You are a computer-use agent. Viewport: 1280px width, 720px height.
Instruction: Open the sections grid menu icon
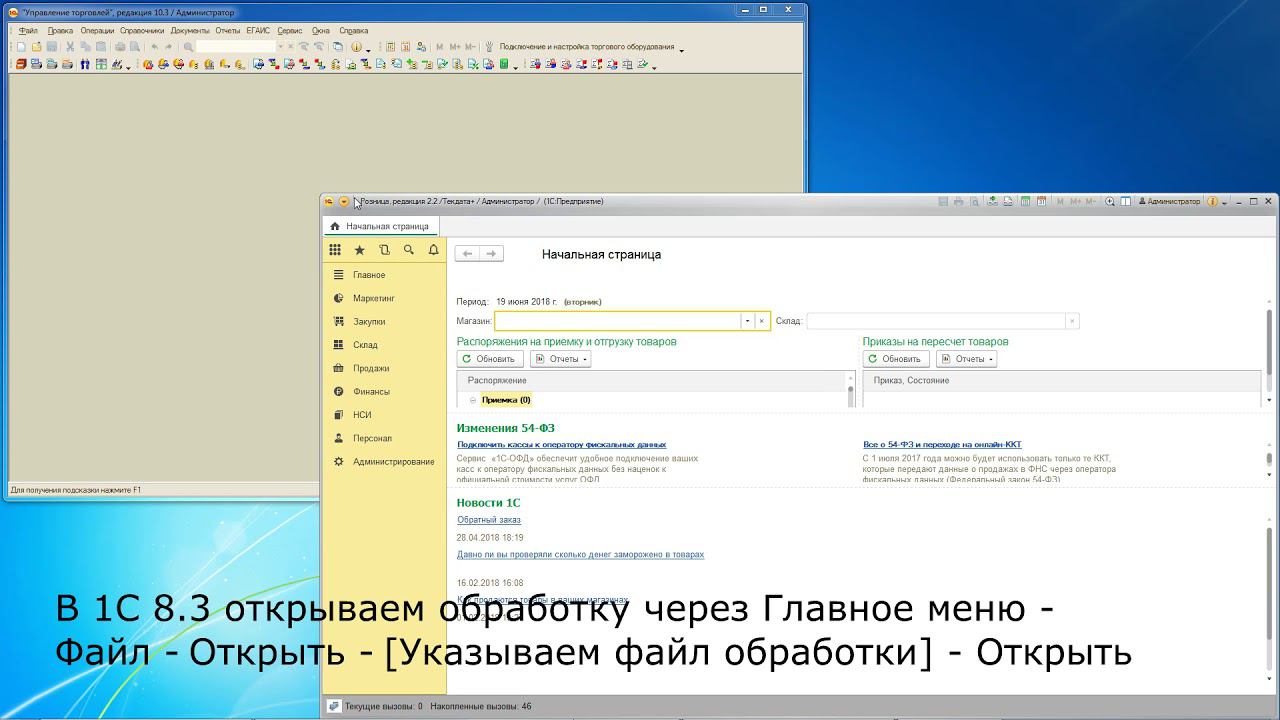(335, 250)
